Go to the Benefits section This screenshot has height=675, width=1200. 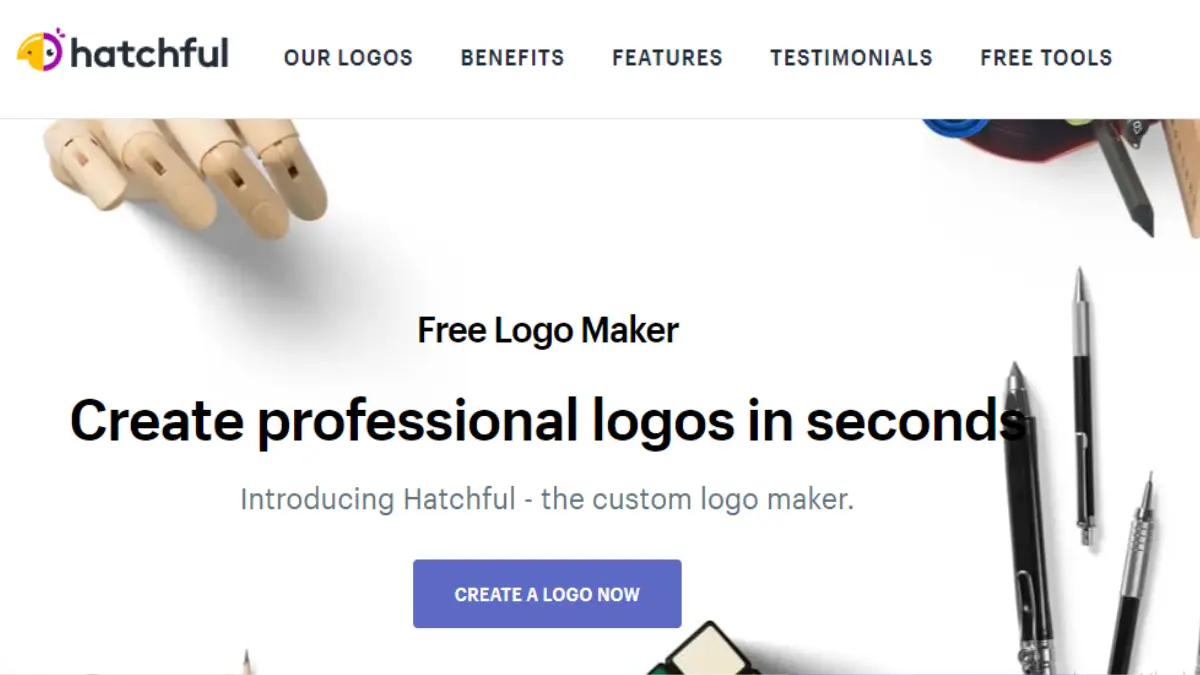point(512,58)
